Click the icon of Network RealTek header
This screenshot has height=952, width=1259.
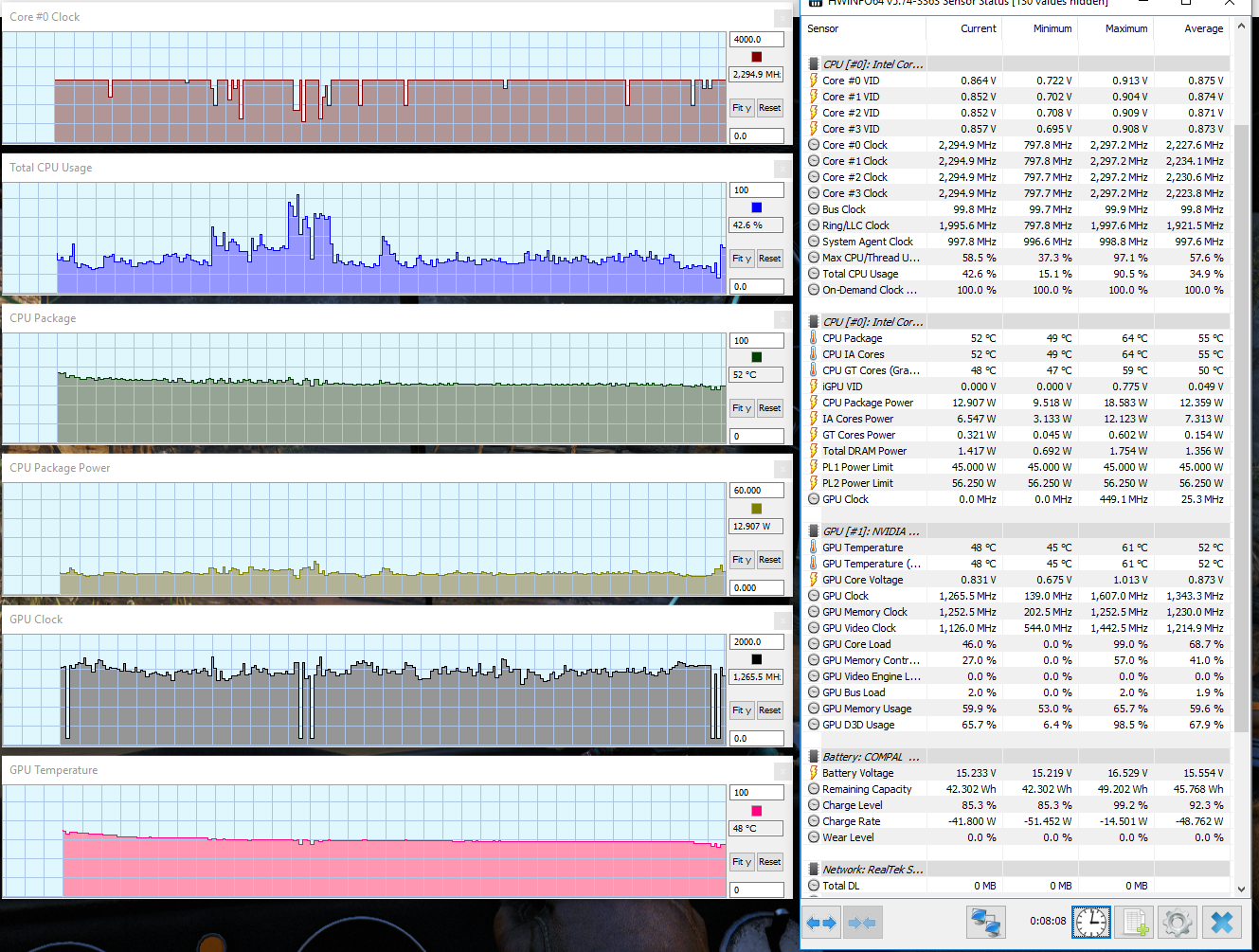(x=813, y=870)
